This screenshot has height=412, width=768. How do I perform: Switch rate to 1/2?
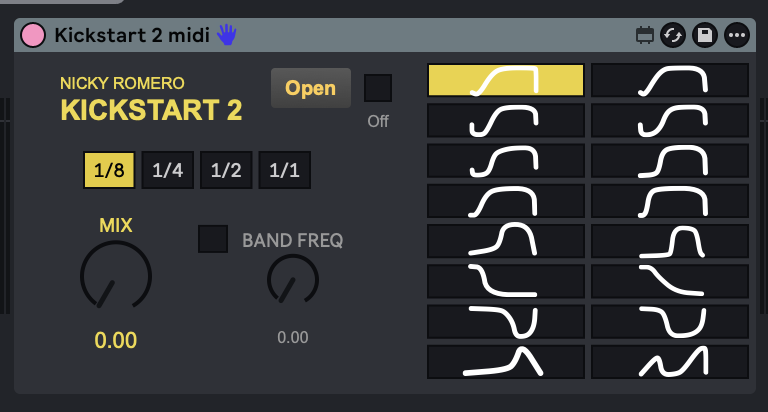[226, 170]
